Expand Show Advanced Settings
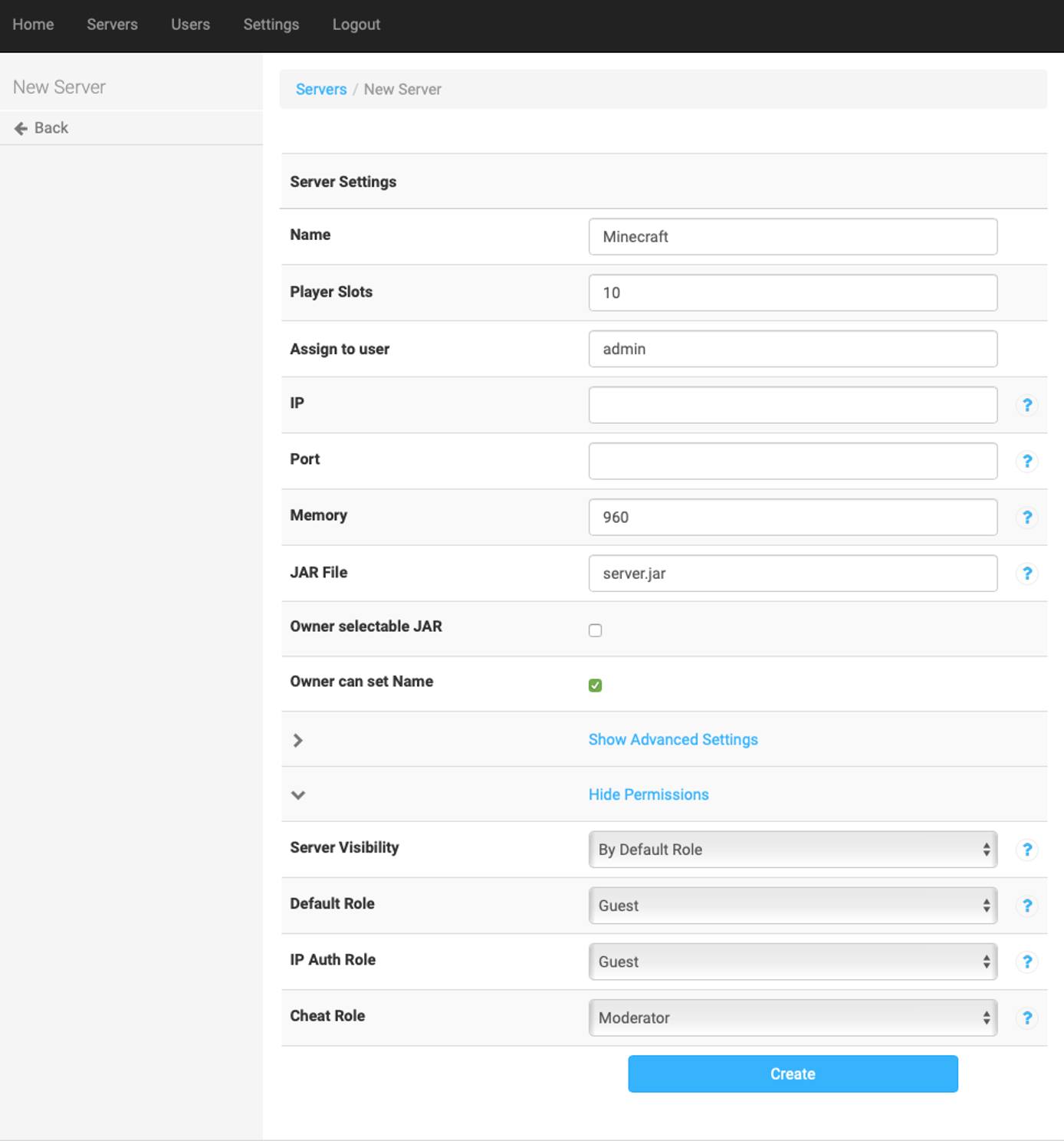 coord(672,739)
